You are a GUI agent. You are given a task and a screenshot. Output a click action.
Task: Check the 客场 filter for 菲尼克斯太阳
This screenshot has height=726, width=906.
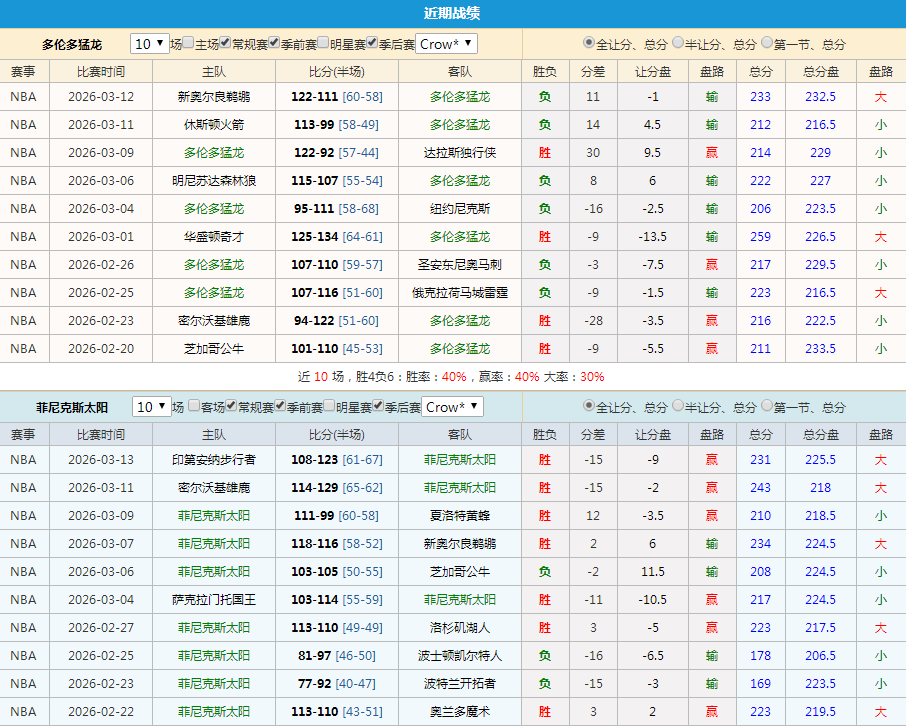coord(192,406)
